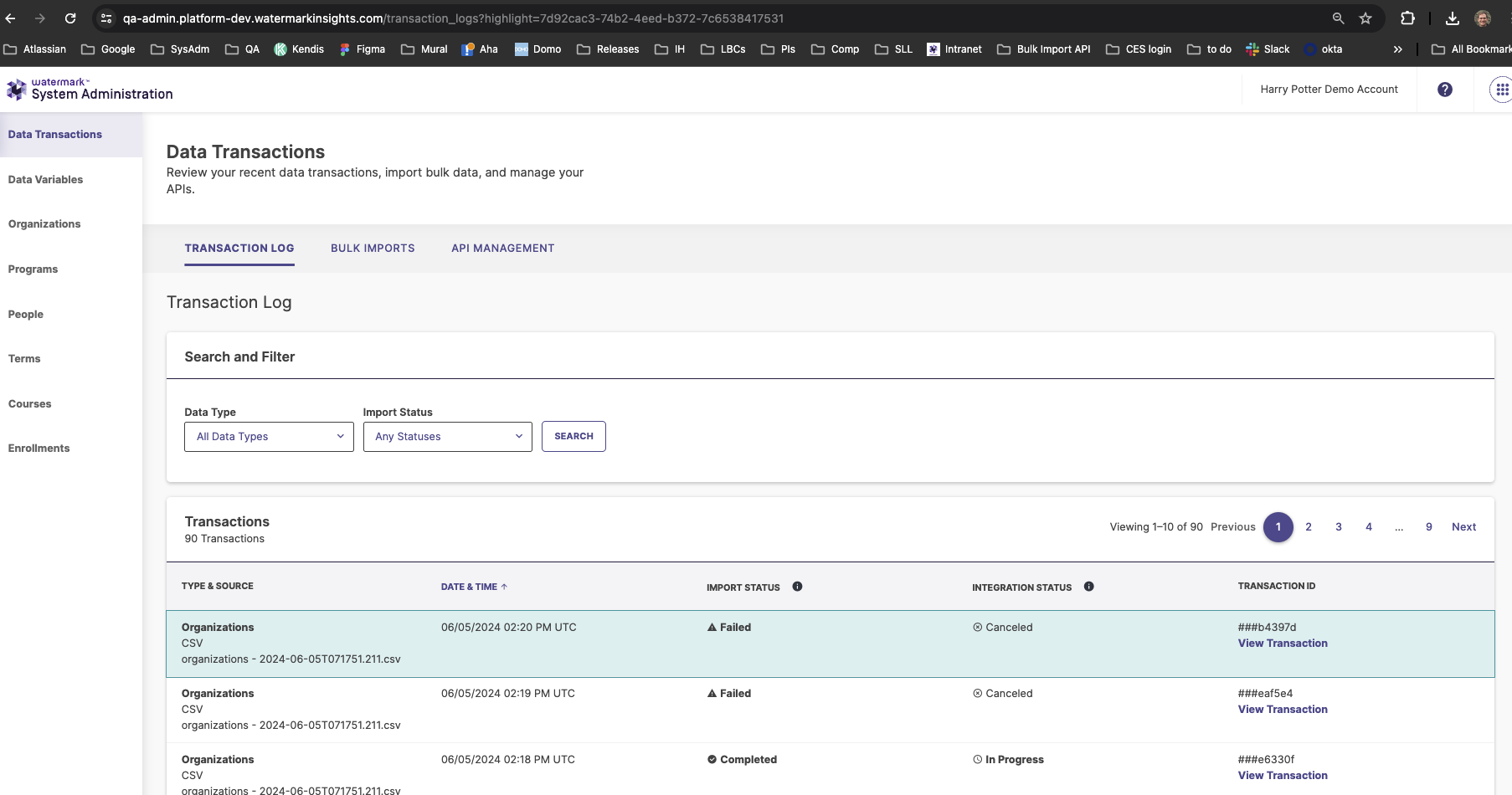The image size is (1512, 795).
Task: Go to page 2 of transactions
Action: [x=1309, y=527]
